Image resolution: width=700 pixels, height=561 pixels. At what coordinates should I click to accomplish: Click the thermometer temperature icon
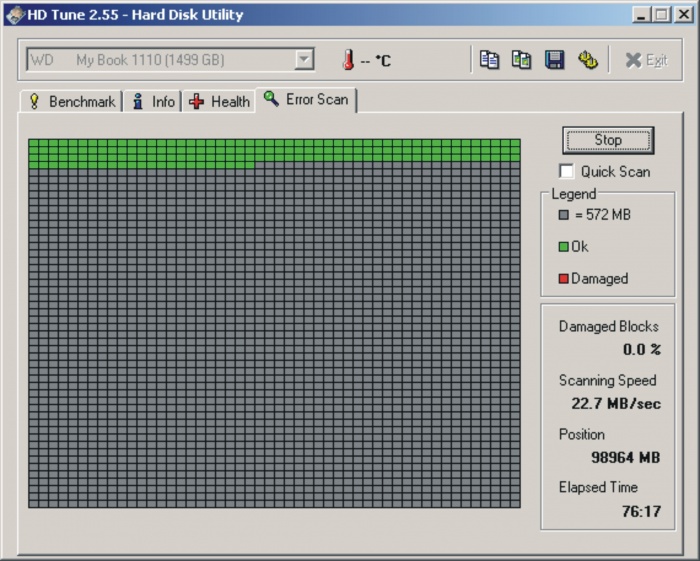tap(349, 60)
